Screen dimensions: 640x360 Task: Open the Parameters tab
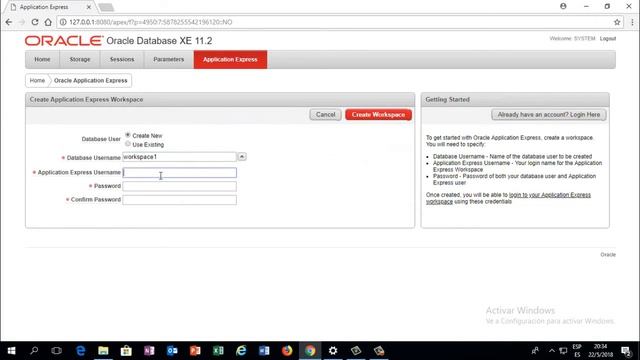[169, 60]
